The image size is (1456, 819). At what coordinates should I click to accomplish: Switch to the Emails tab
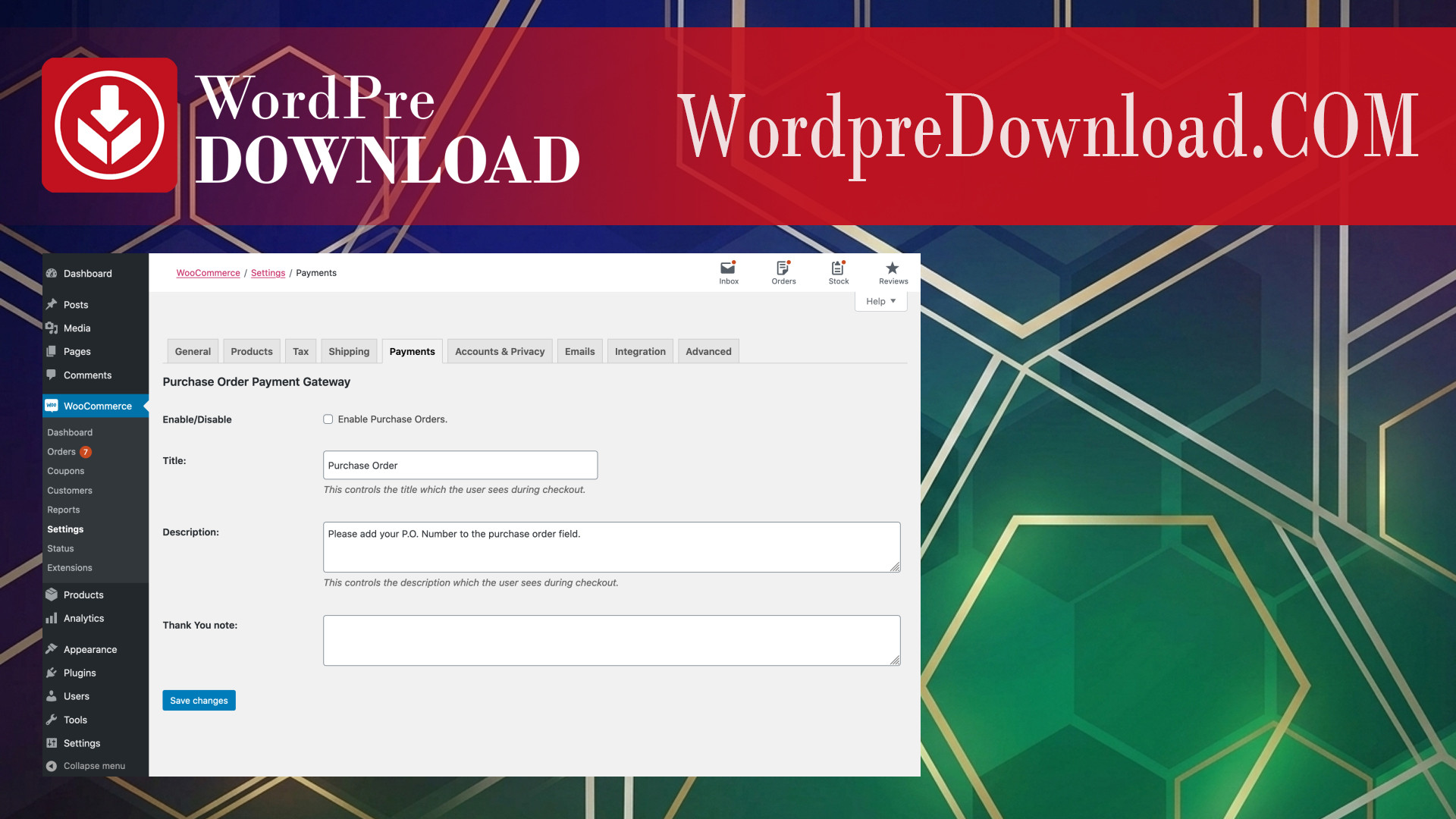[x=580, y=351]
